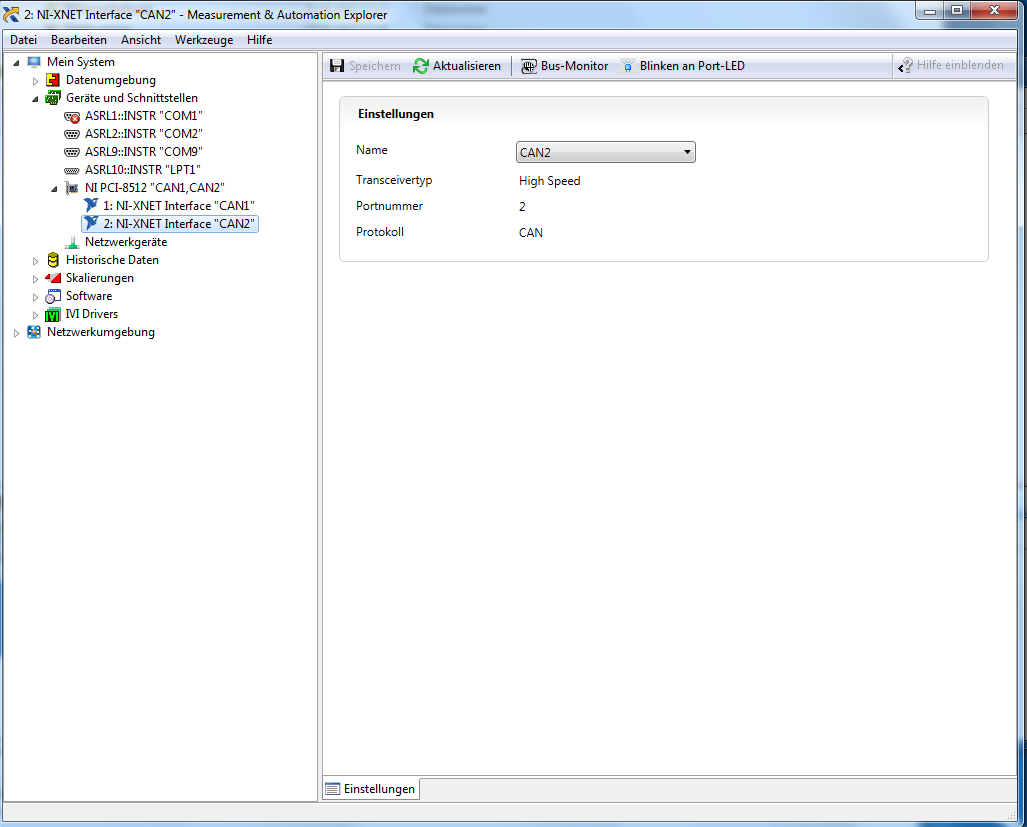Expand the IVI Drivers node
Image resolution: width=1027 pixels, height=827 pixels.
35,315
